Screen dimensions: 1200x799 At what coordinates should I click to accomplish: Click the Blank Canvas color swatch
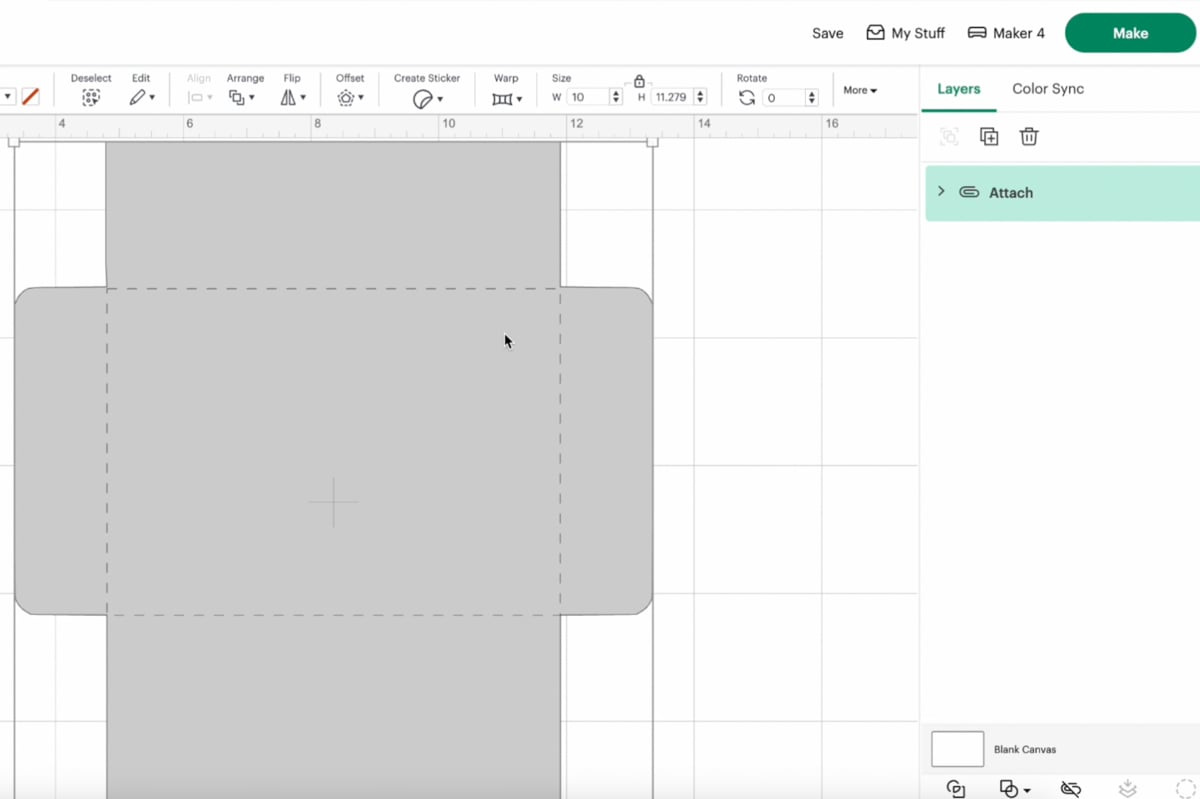pyautogui.click(x=956, y=748)
